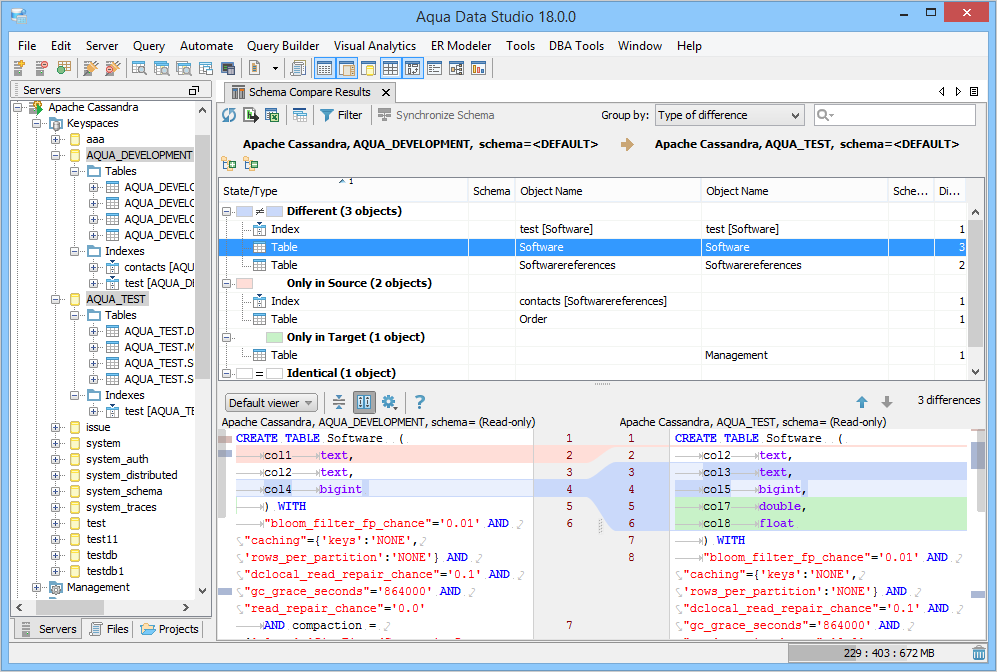Open the tab list icon at far right

tap(974, 92)
